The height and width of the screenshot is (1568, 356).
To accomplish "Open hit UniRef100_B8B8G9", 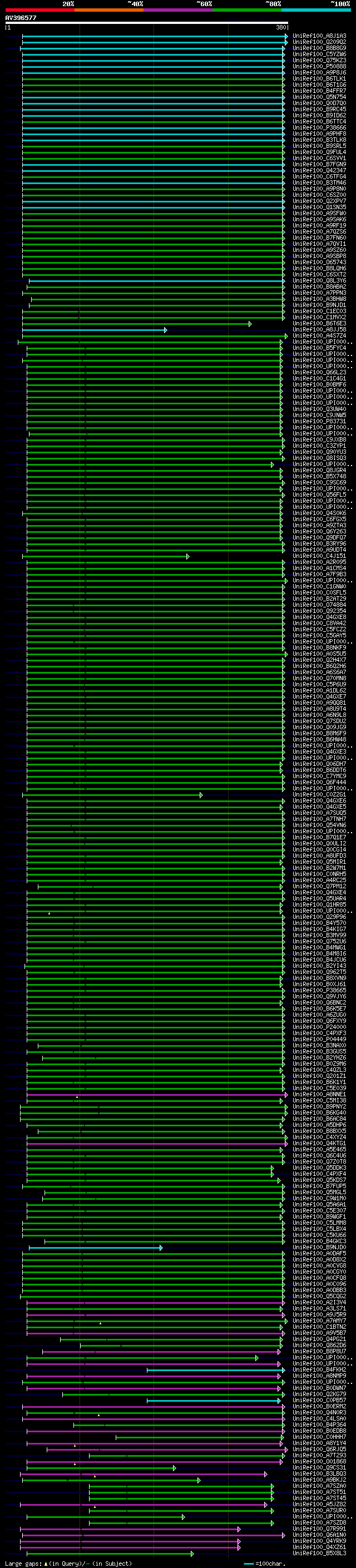I will (x=319, y=48).
